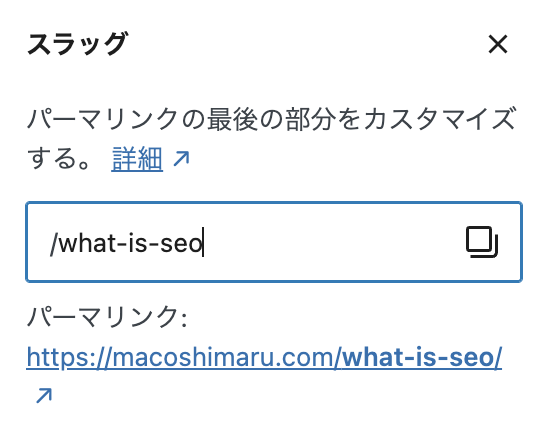Screen dimensions: 548x438
Task: Open the macoshimaru.com permalink URL
Action: click(264, 358)
